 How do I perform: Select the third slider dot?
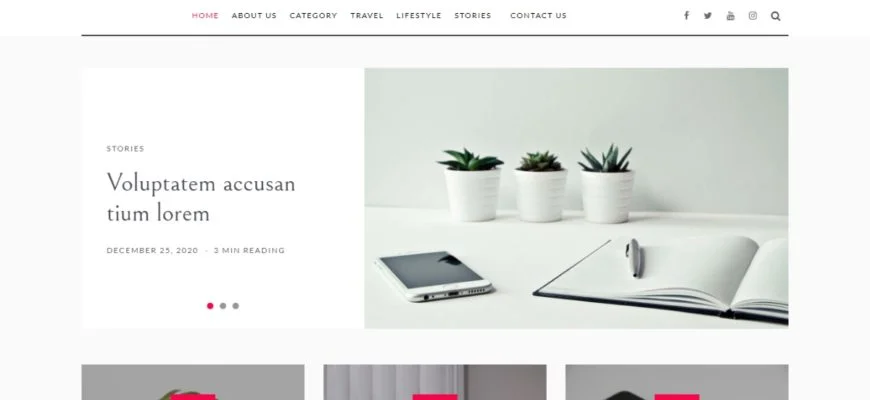tap(235, 306)
